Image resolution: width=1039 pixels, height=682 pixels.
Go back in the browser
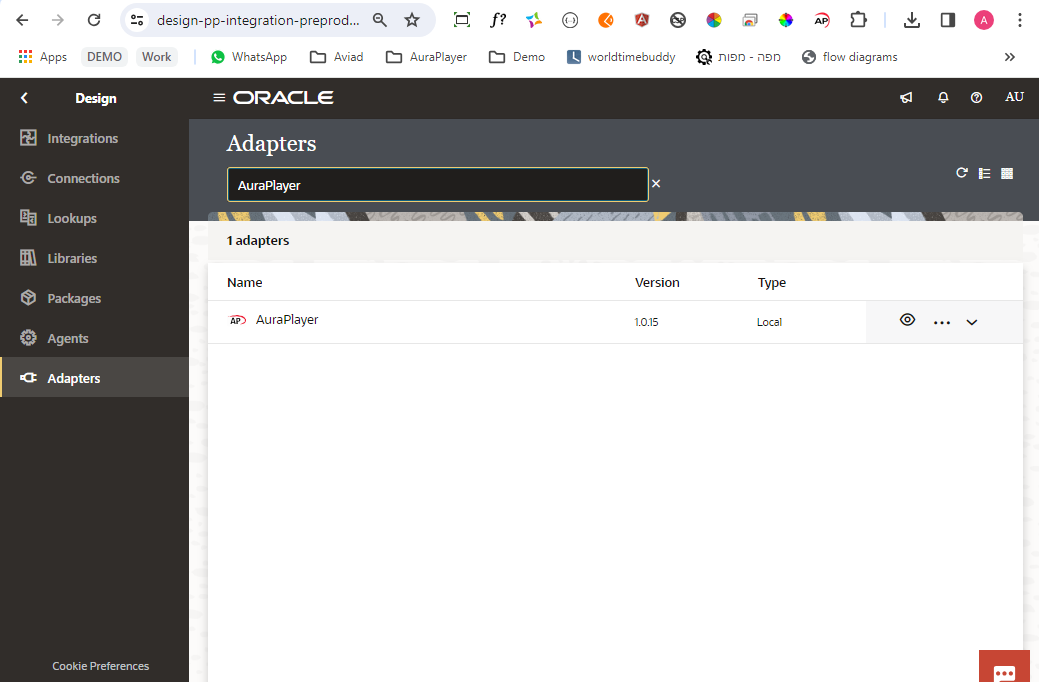pyautogui.click(x=22, y=20)
